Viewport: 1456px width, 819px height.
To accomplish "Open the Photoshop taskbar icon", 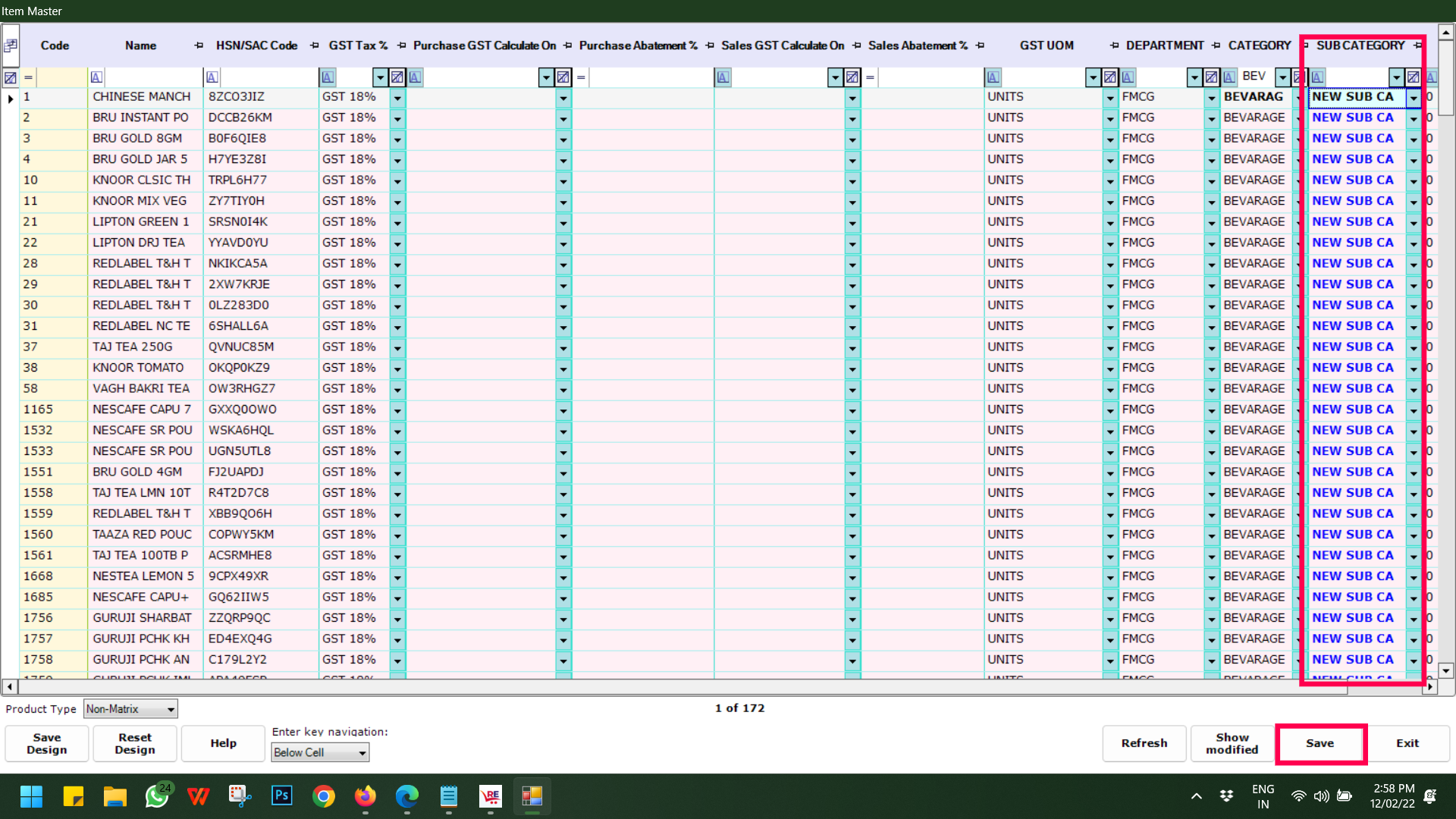I will pos(281,796).
